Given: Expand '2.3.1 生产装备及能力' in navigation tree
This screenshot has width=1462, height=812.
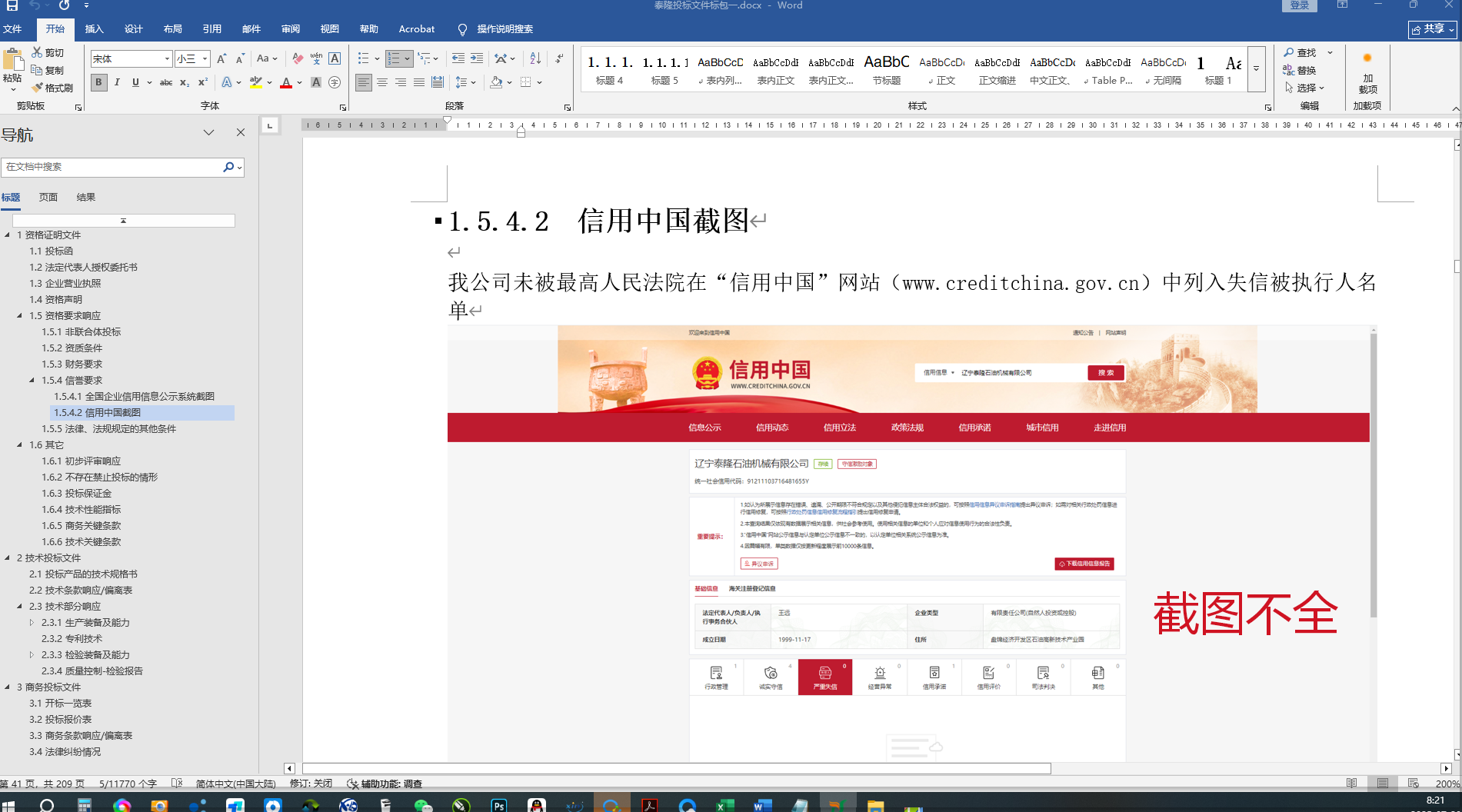Looking at the screenshot, I should pos(32,622).
